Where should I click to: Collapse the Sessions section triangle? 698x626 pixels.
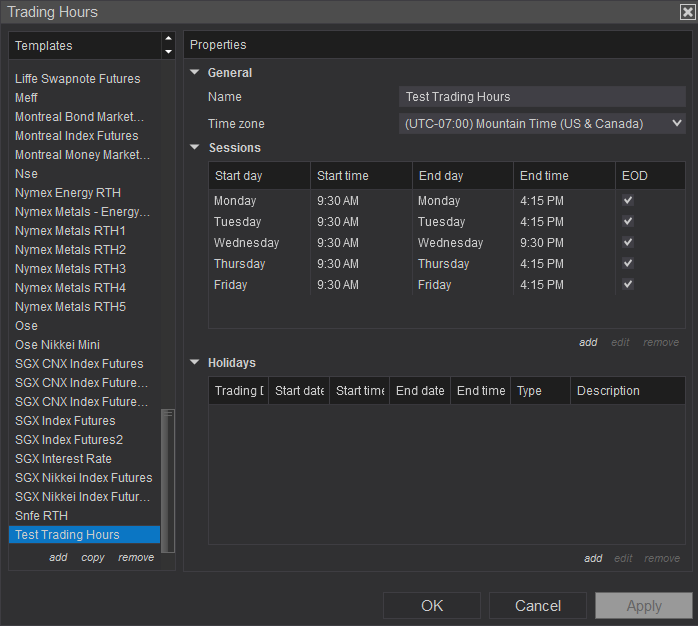coord(194,148)
